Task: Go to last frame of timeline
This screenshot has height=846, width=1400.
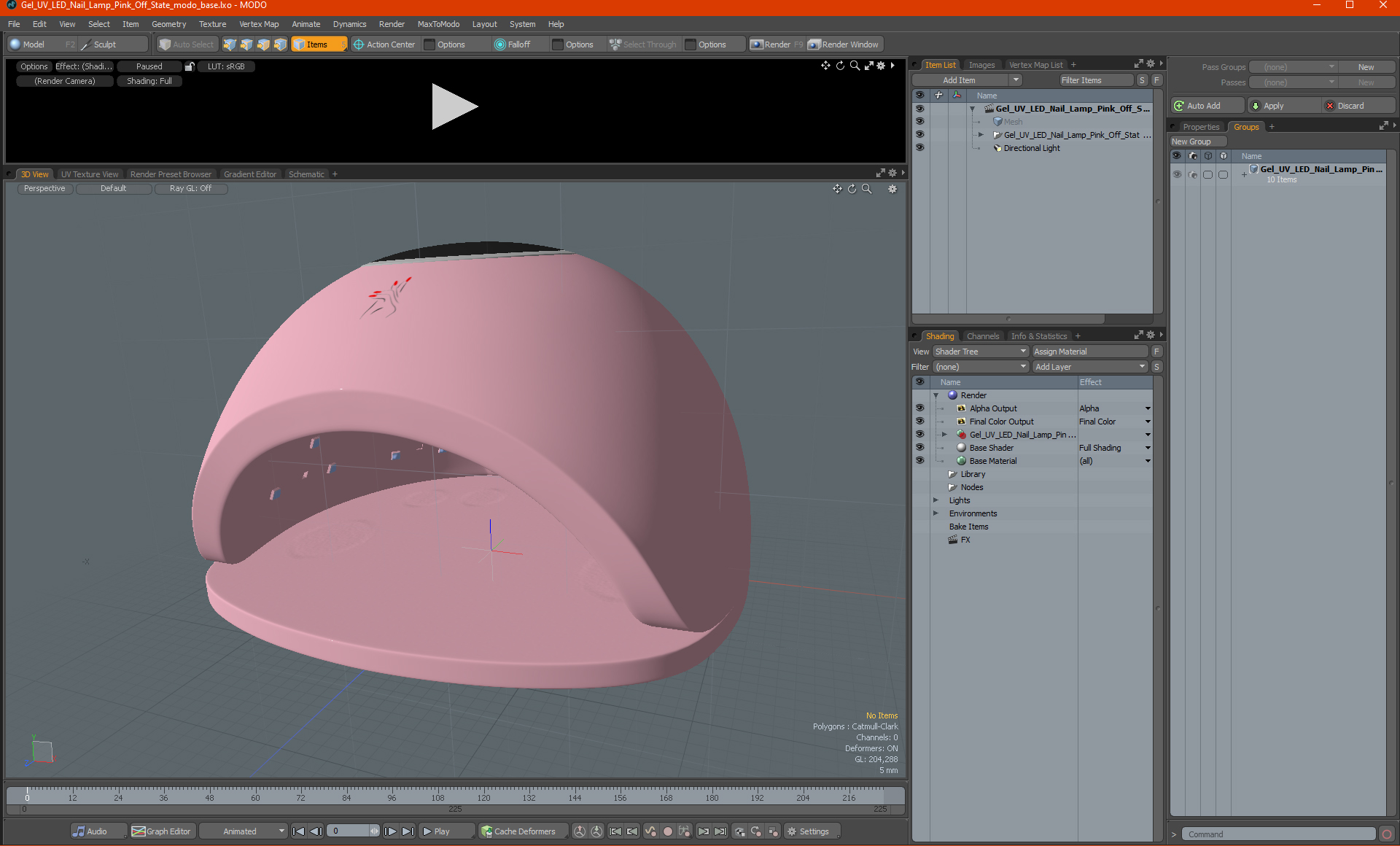Action: tap(408, 831)
